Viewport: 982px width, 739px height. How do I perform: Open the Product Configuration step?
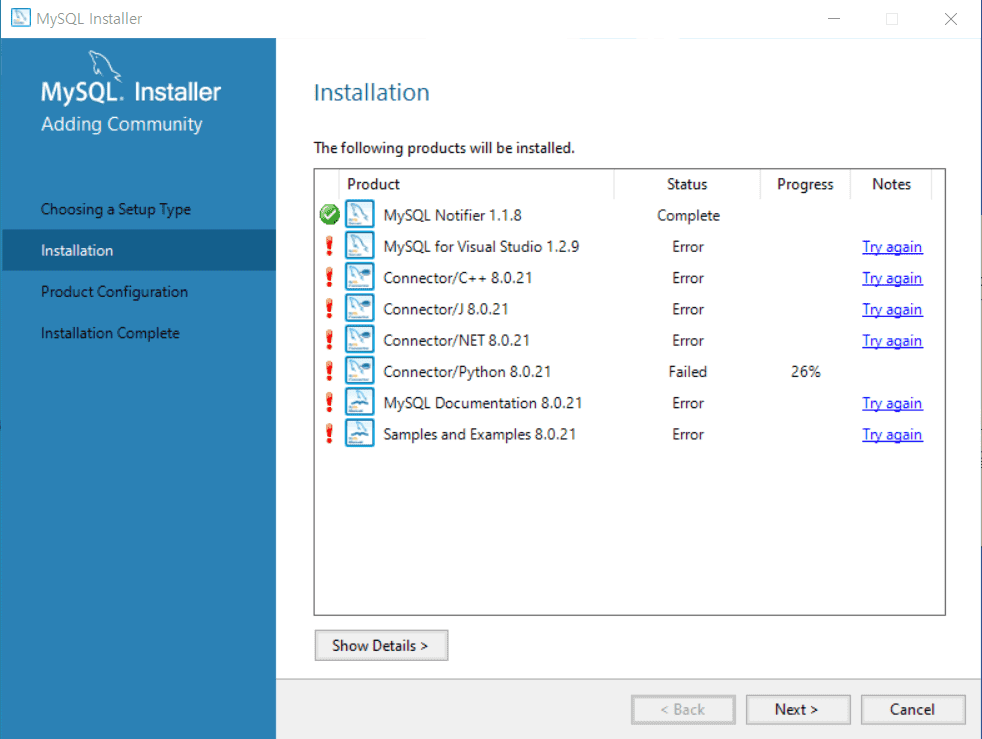(x=114, y=292)
